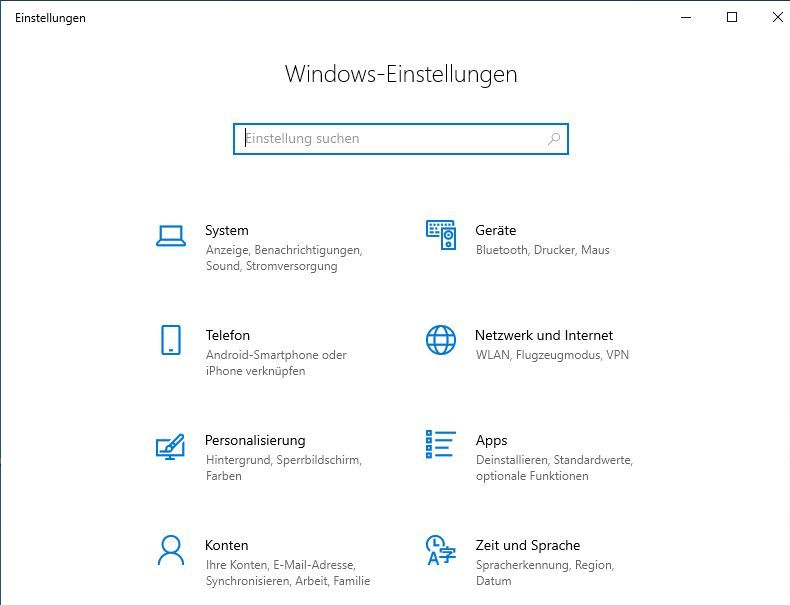Open the Geräte settings heading

coord(496,230)
